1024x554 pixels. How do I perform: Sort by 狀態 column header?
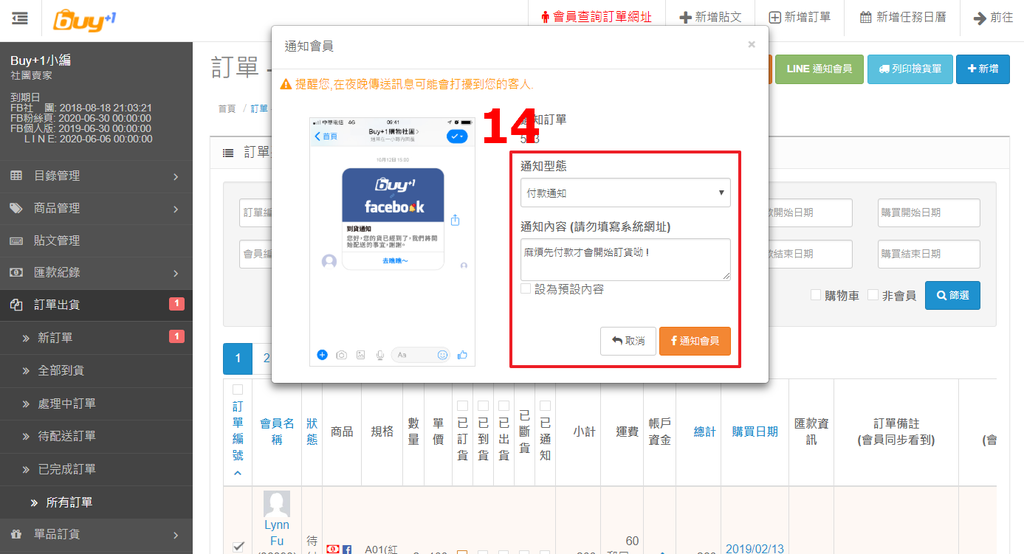[312, 431]
